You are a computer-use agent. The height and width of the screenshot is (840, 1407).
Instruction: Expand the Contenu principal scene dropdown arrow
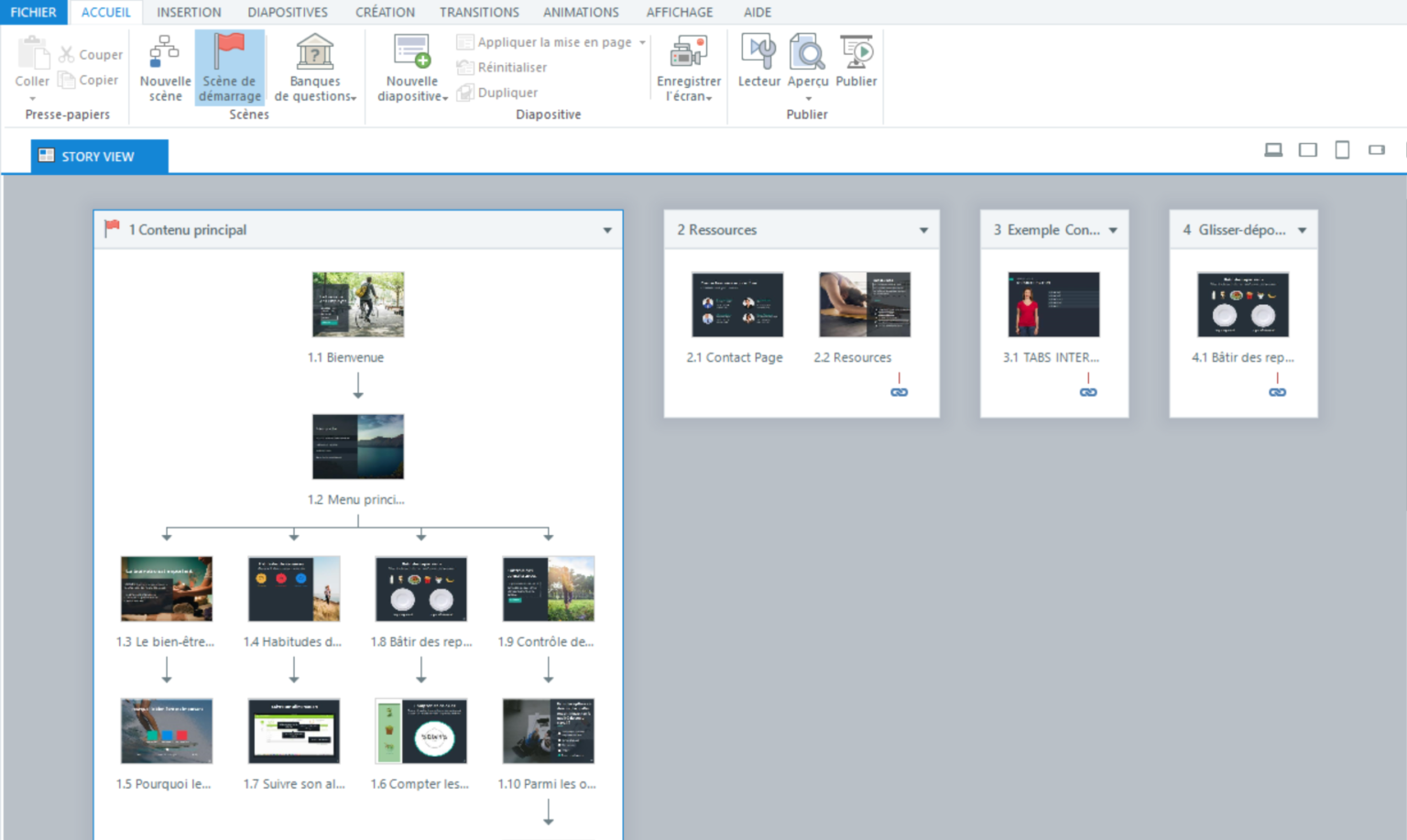(607, 230)
